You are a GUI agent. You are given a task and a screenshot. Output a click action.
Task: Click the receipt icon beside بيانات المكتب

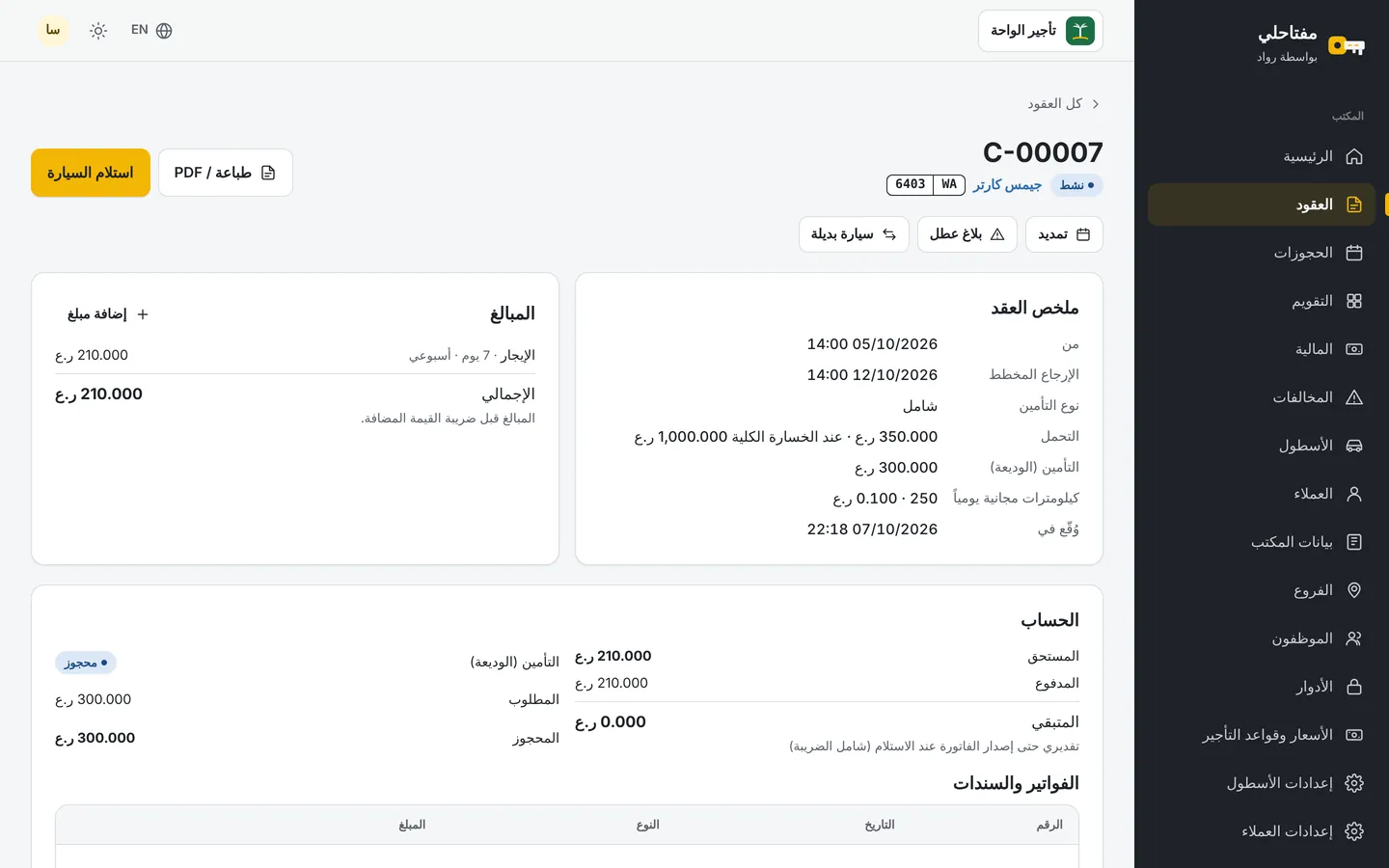(x=1354, y=542)
